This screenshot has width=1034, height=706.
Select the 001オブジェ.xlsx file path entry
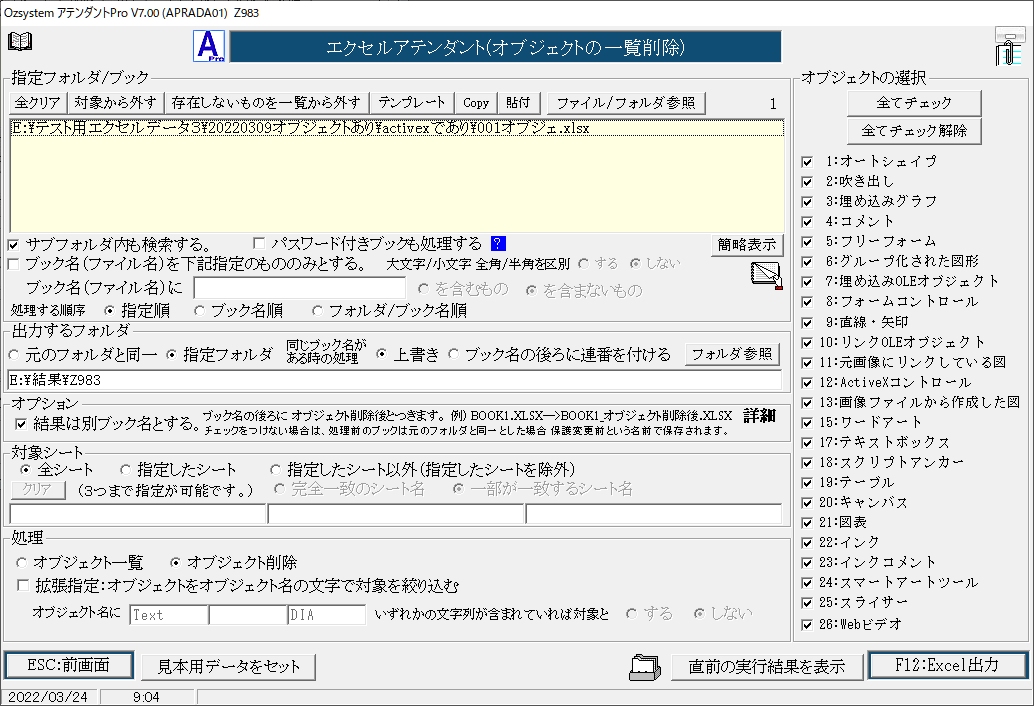coord(300,128)
